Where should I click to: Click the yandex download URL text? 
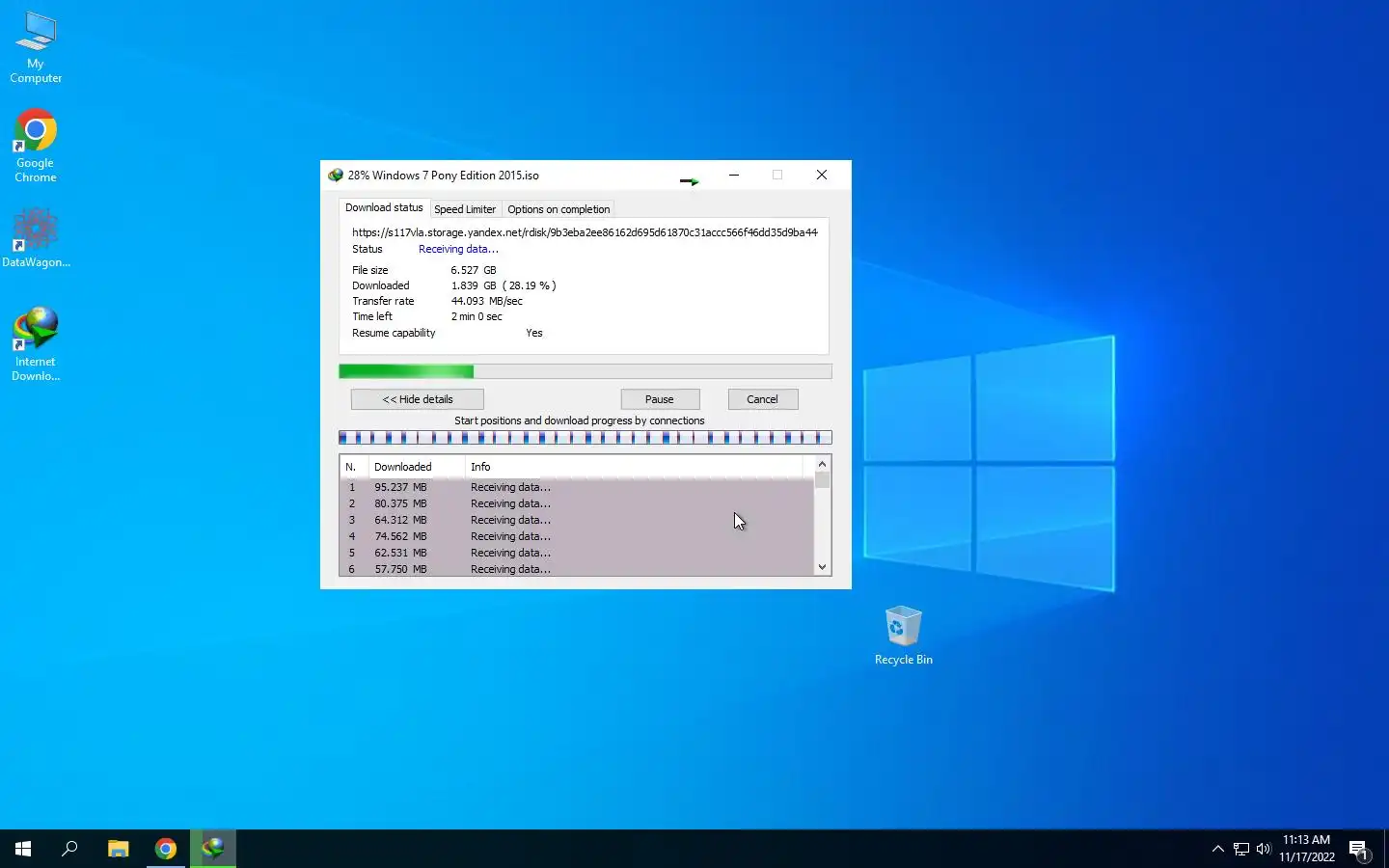coord(585,232)
